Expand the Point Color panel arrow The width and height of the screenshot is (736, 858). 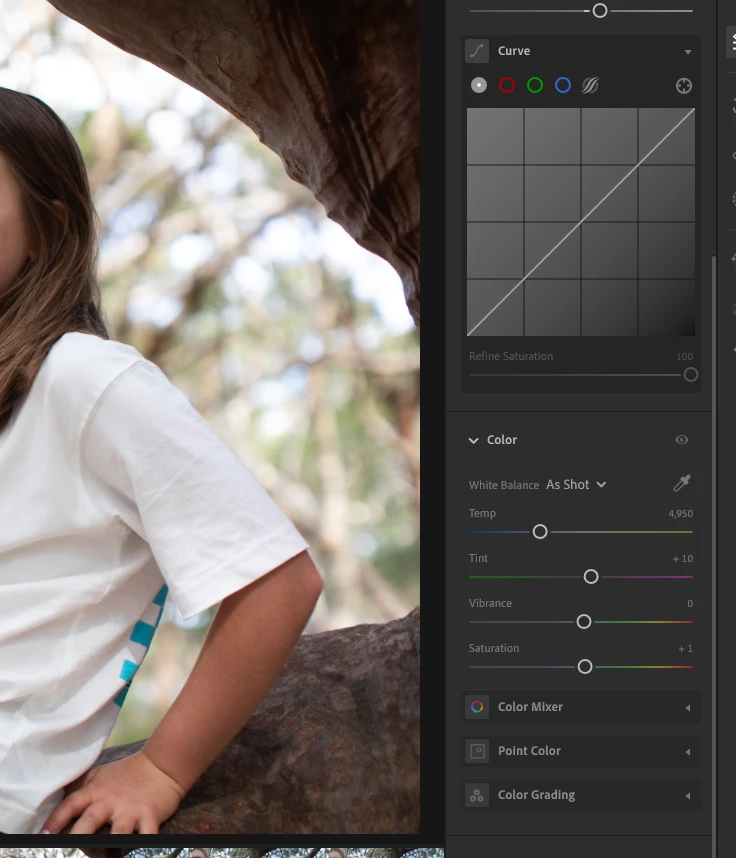(688, 752)
